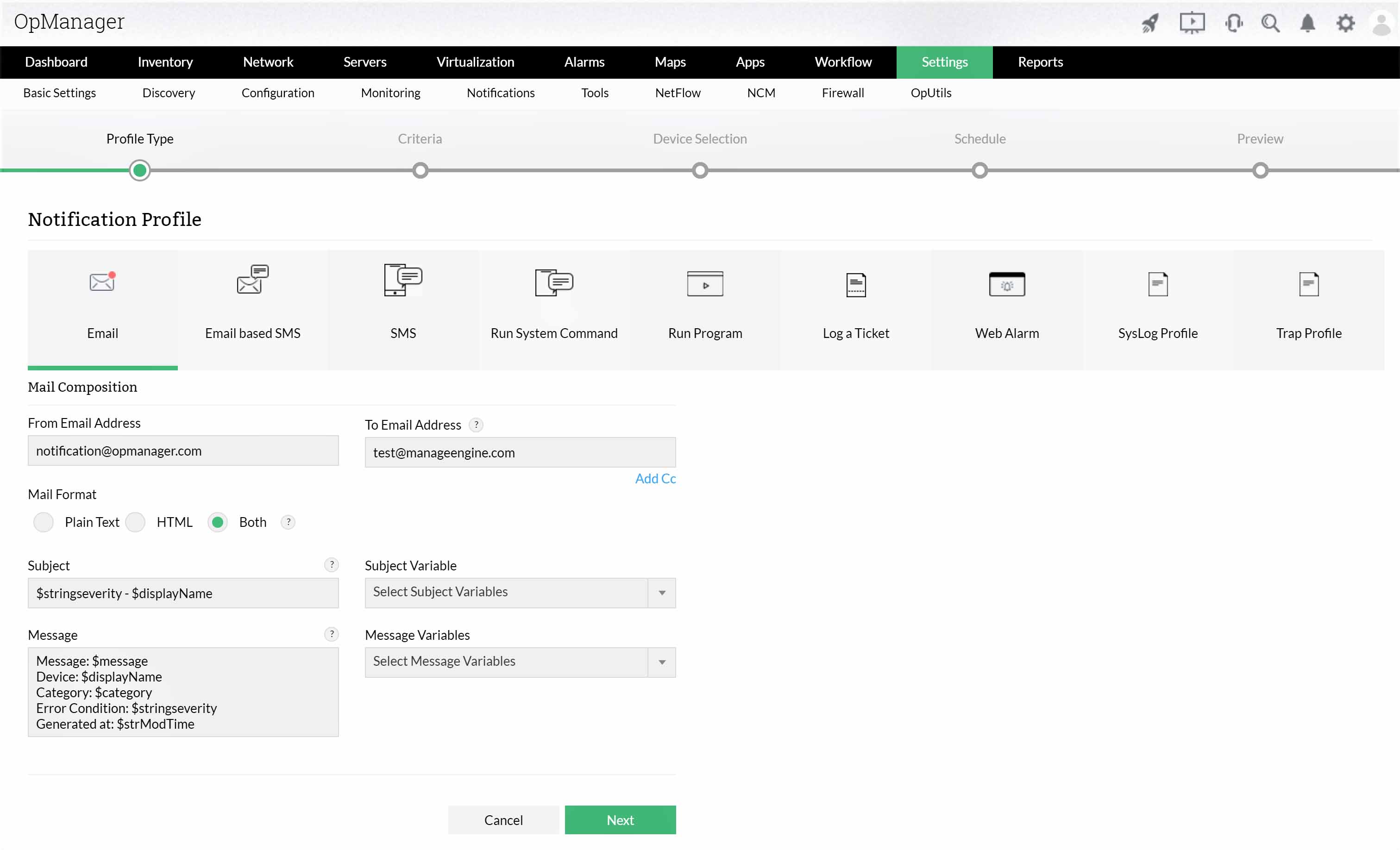Image resolution: width=1400 pixels, height=850 pixels.
Task: Select the Both mail format radio
Action: pos(217,522)
